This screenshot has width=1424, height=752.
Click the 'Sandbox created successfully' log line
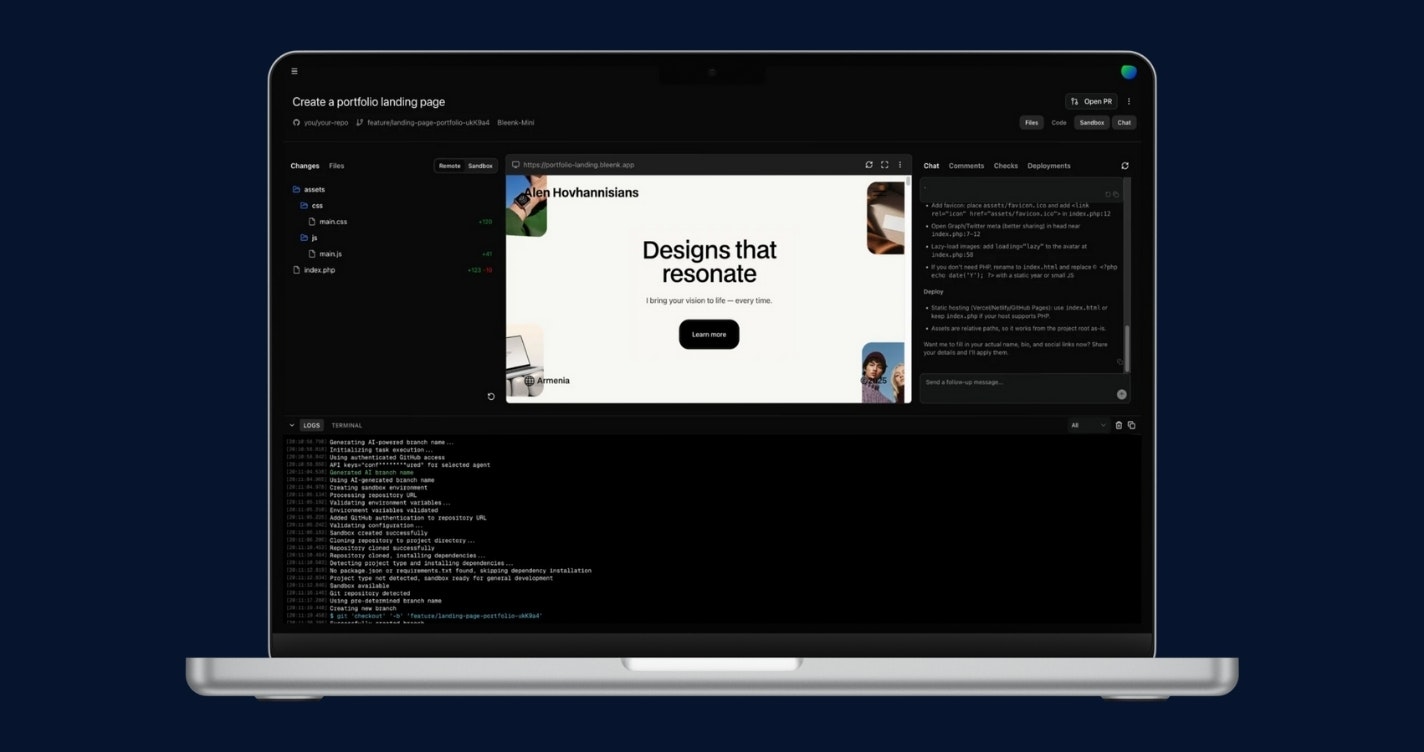click(x=379, y=533)
